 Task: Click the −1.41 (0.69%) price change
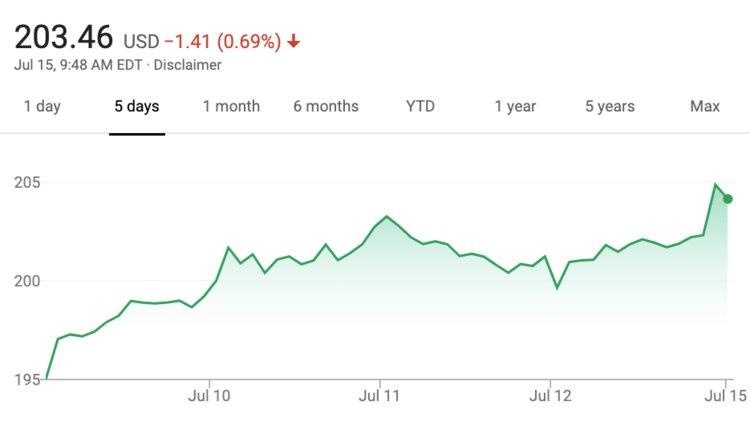(222, 42)
